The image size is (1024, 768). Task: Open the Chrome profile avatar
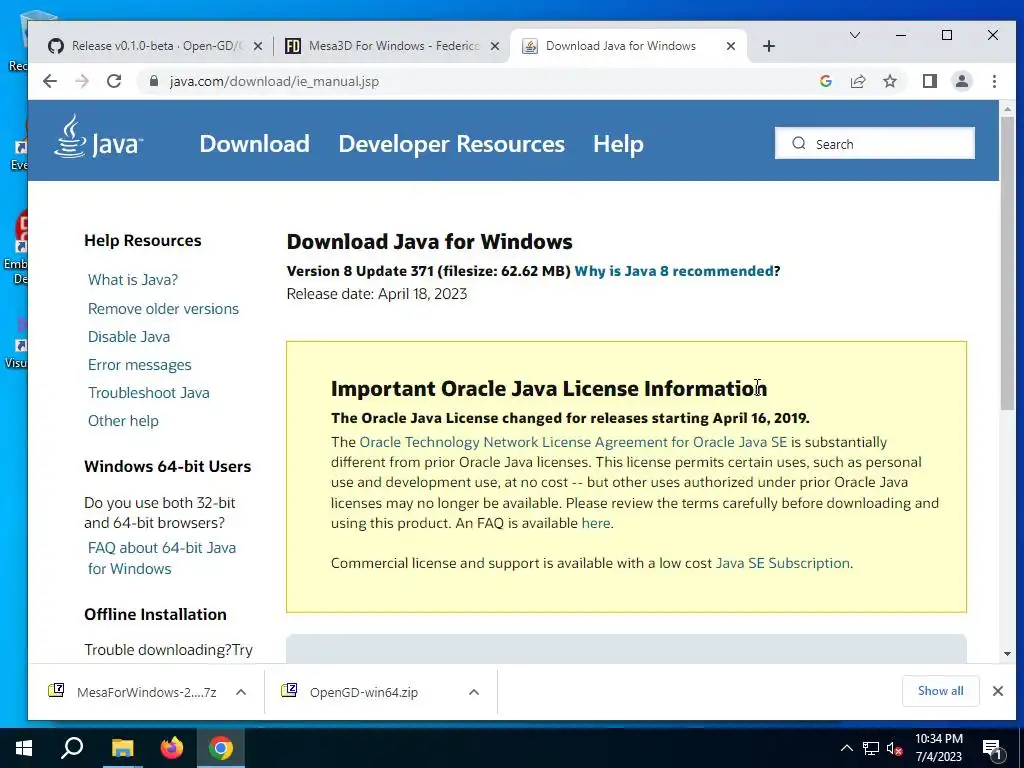[x=961, y=81]
